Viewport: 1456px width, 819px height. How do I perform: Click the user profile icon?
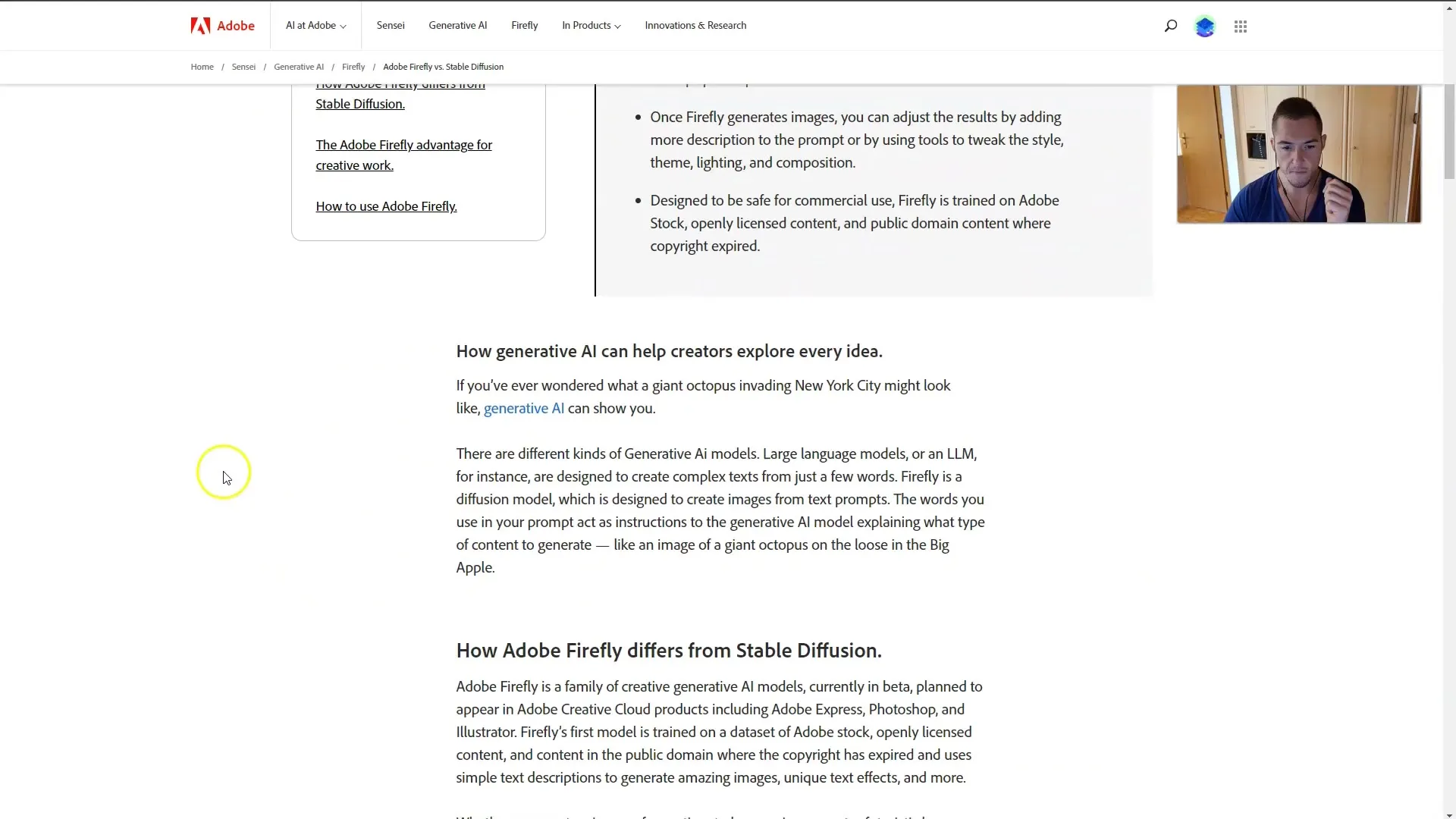click(1206, 25)
